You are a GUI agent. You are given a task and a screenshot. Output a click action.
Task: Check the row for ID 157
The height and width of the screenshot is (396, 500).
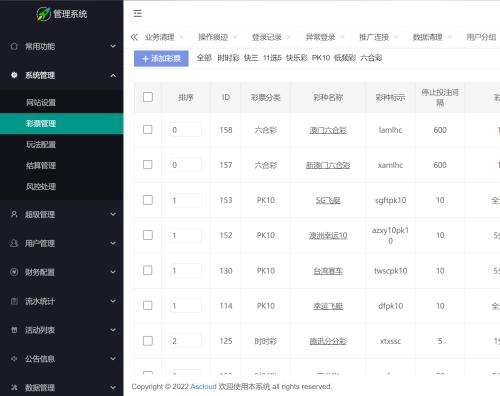pos(148,165)
